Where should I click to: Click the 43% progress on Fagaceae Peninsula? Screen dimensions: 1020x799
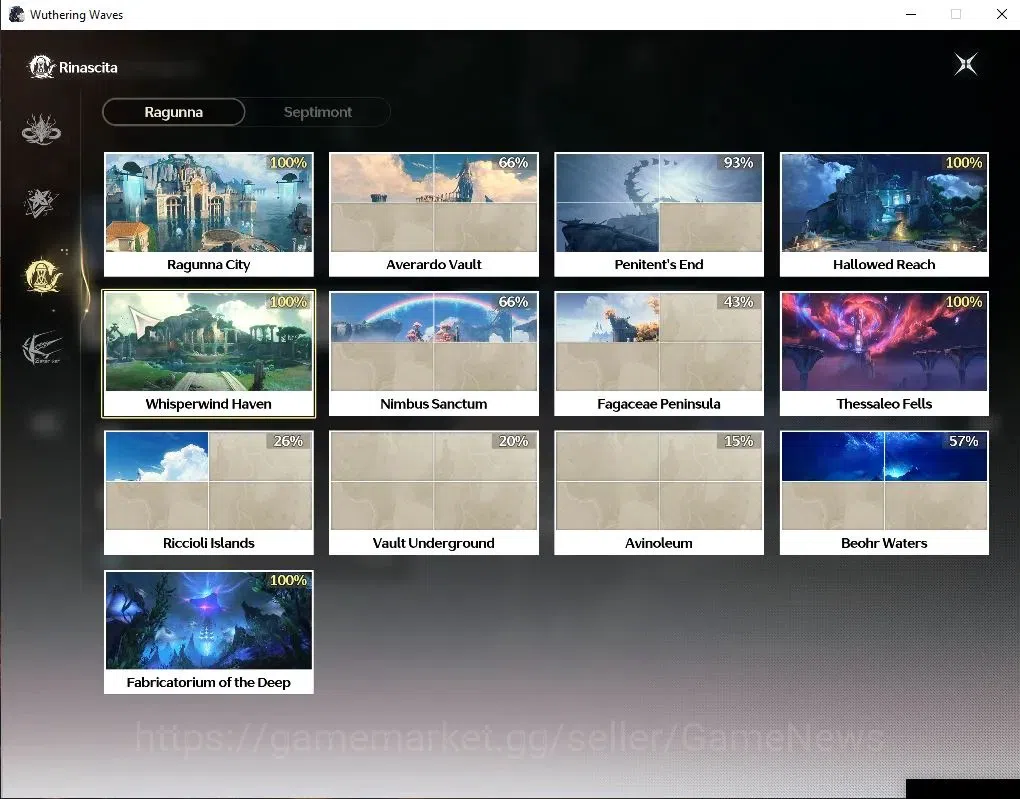[738, 302]
